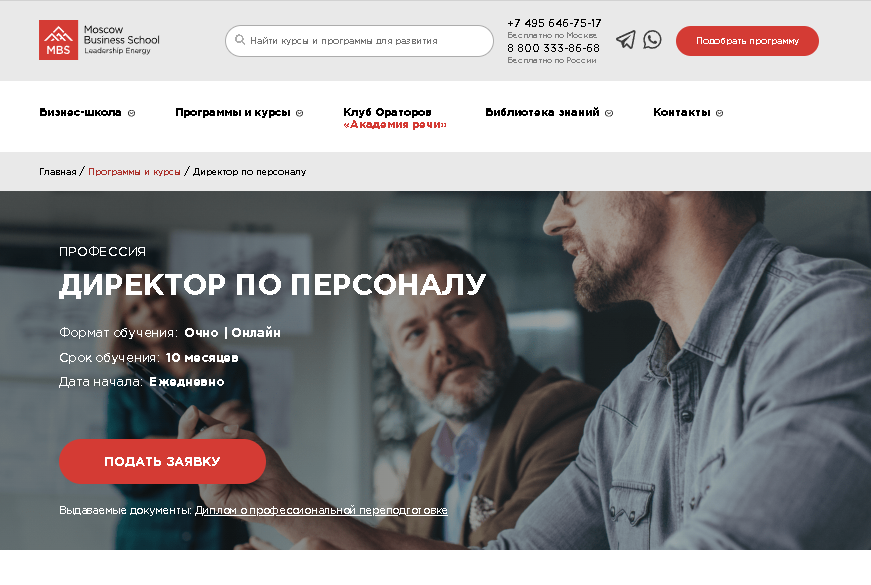Expand the Контакты dropdown arrow

click(x=719, y=113)
